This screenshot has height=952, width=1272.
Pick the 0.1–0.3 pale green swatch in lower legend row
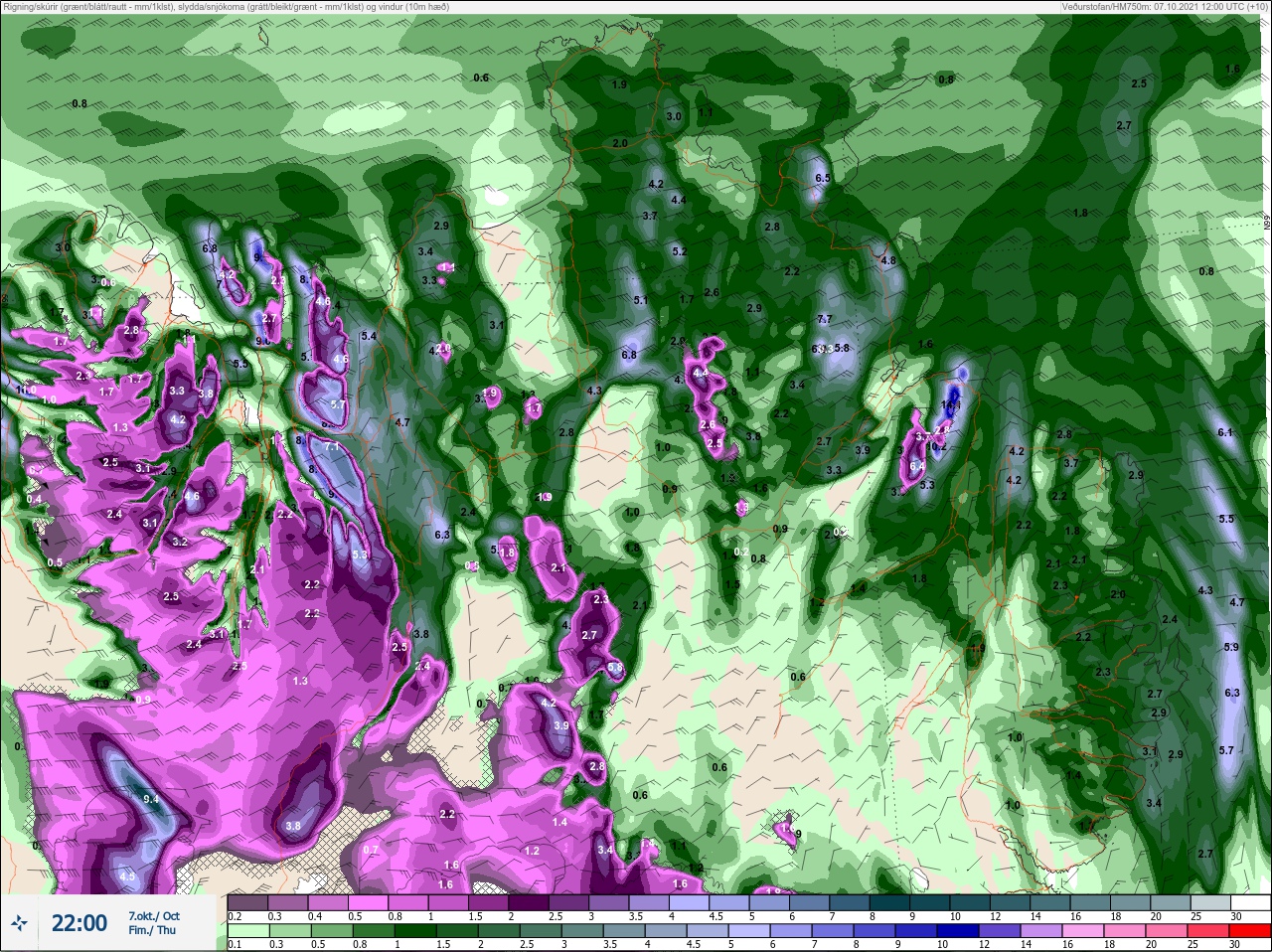[x=247, y=931]
